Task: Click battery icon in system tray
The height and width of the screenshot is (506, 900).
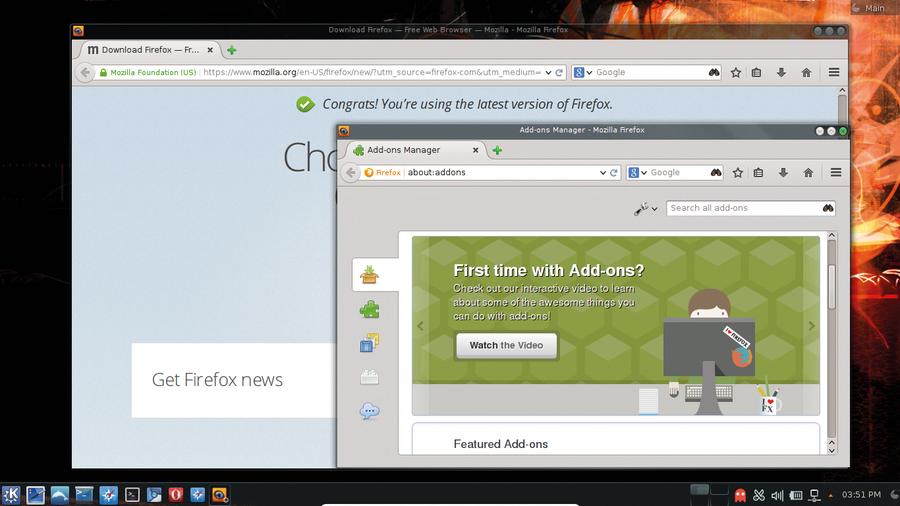Action: click(796, 495)
